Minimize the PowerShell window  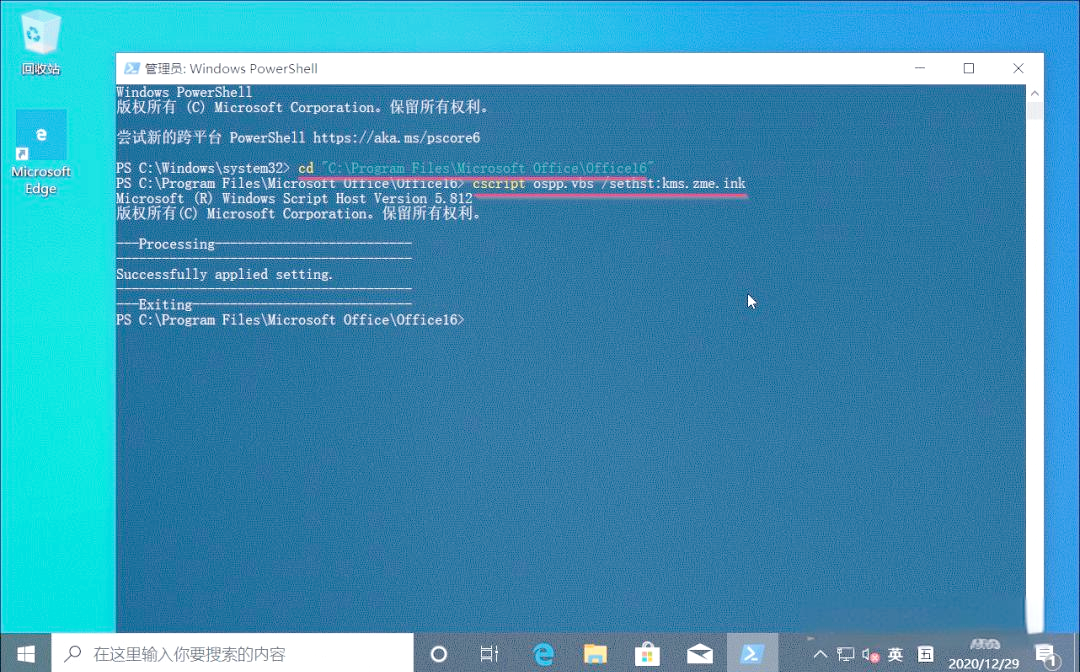tap(920, 68)
